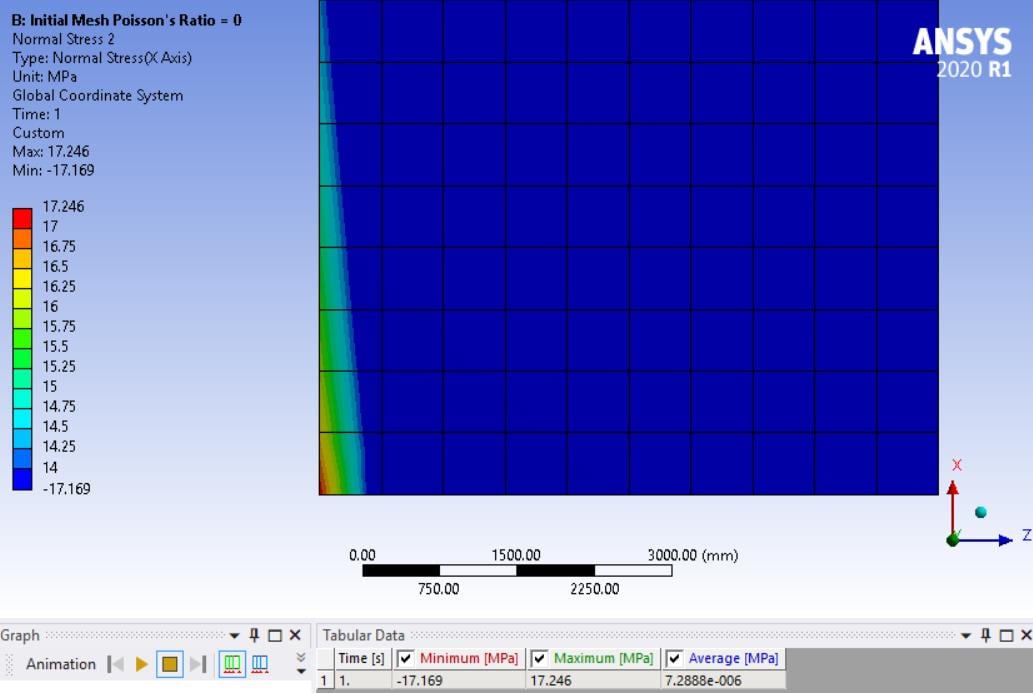Click the legend value 14.75
The image size is (1033, 693).
click(59, 406)
